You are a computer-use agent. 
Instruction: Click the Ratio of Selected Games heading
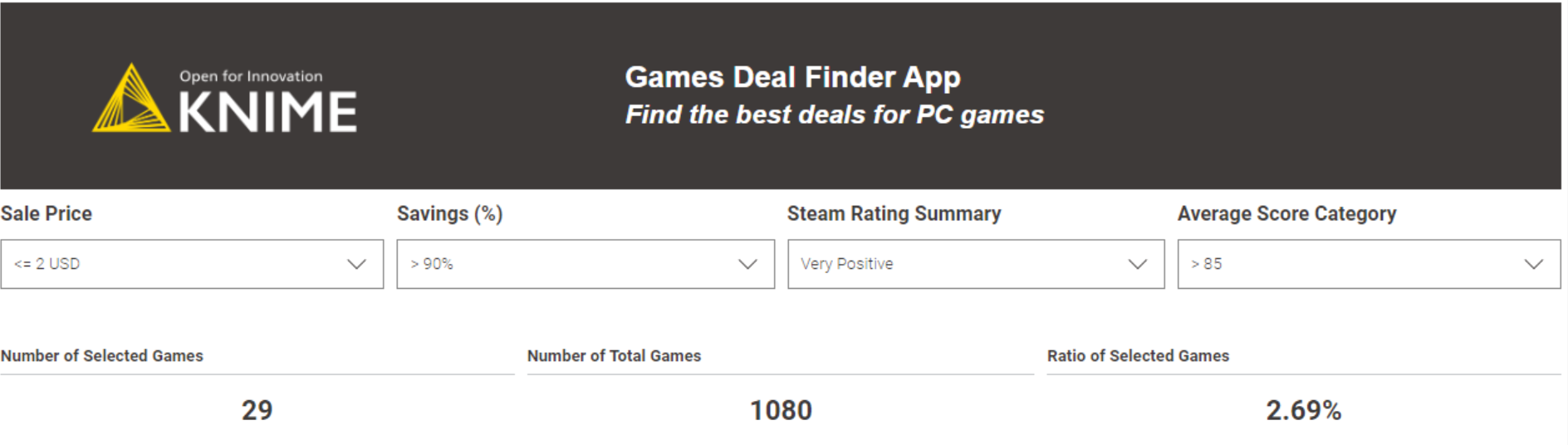(1138, 355)
